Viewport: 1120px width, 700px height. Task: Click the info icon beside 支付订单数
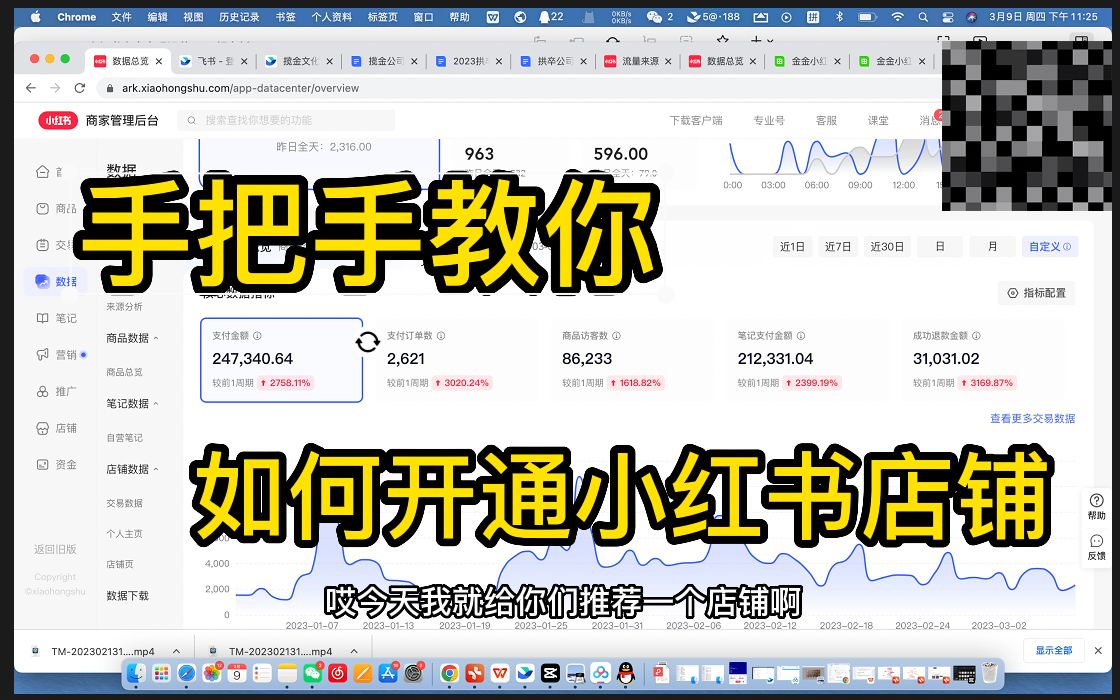click(x=441, y=336)
